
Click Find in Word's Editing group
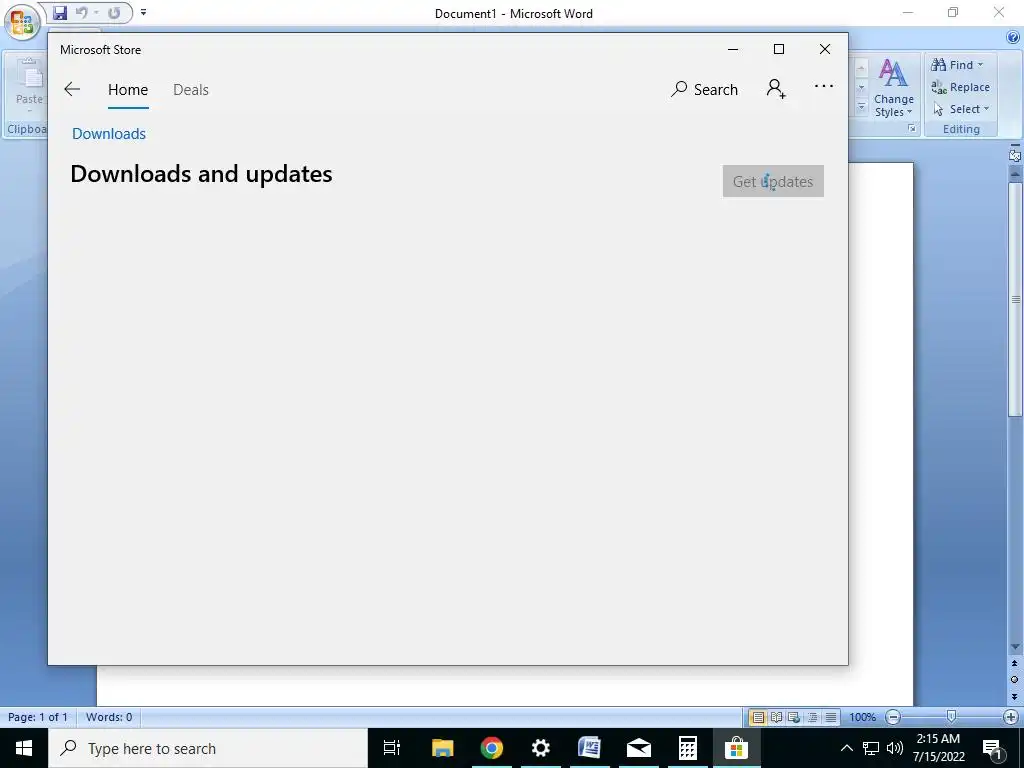click(953, 65)
